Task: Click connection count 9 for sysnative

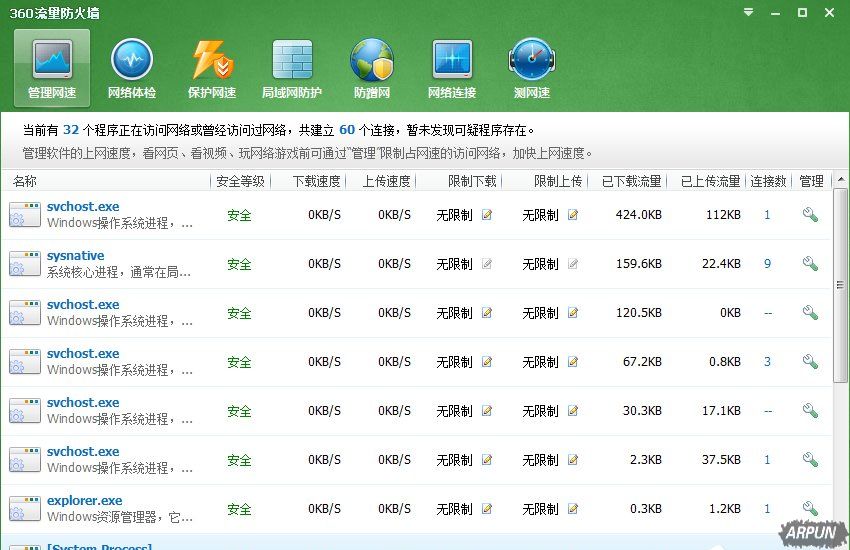Action: [x=767, y=264]
